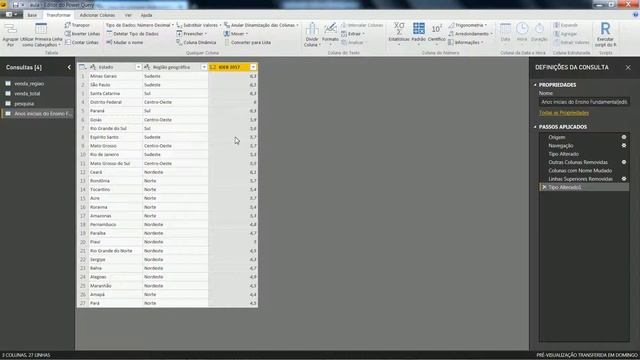Viewport: 640px width, 360px height.
Task: Click the Inverter Linhas tool
Action: tap(82, 33)
